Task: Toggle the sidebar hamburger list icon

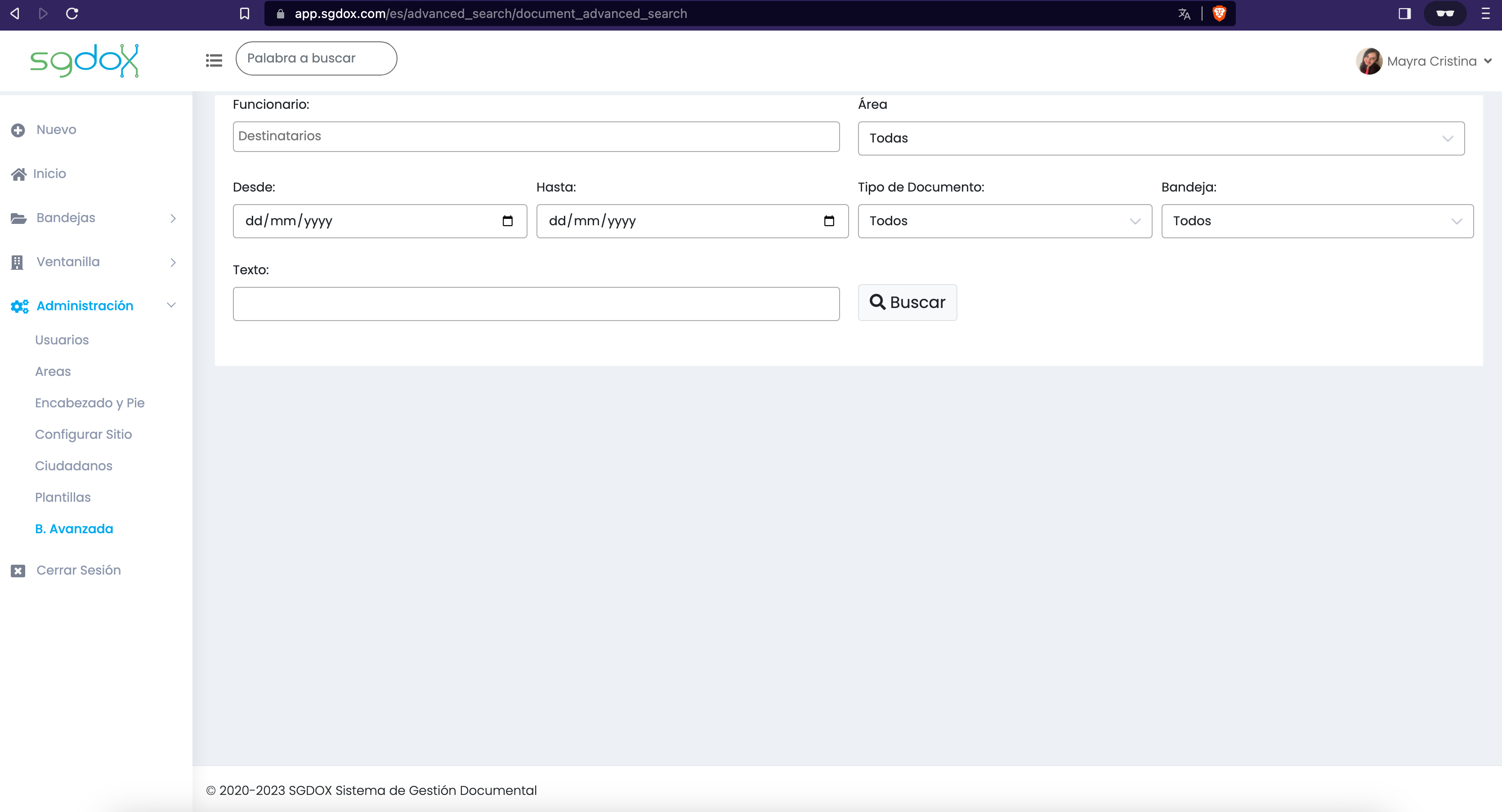Action: tap(214, 60)
